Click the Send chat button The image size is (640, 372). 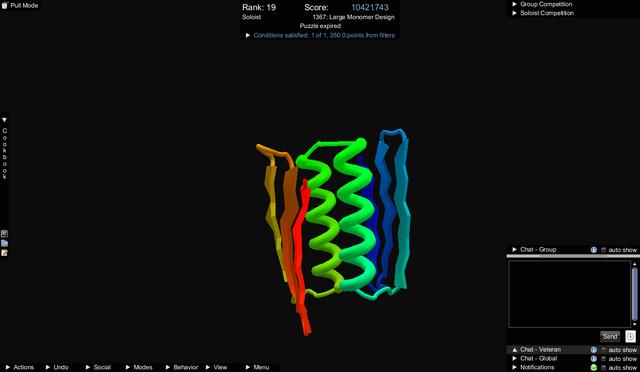pos(610,336)
